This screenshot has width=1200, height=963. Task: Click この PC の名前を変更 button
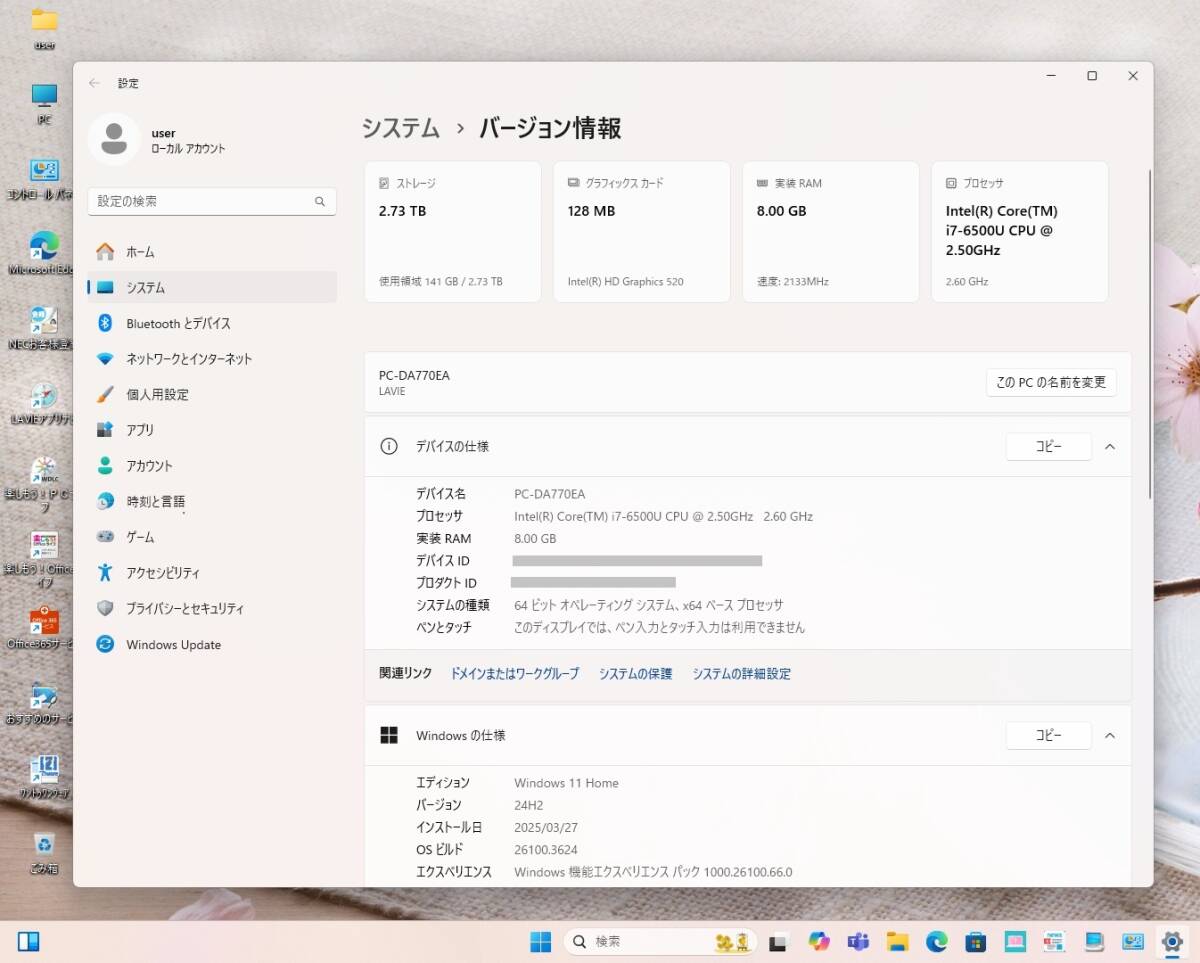(x=1051, y=382)
